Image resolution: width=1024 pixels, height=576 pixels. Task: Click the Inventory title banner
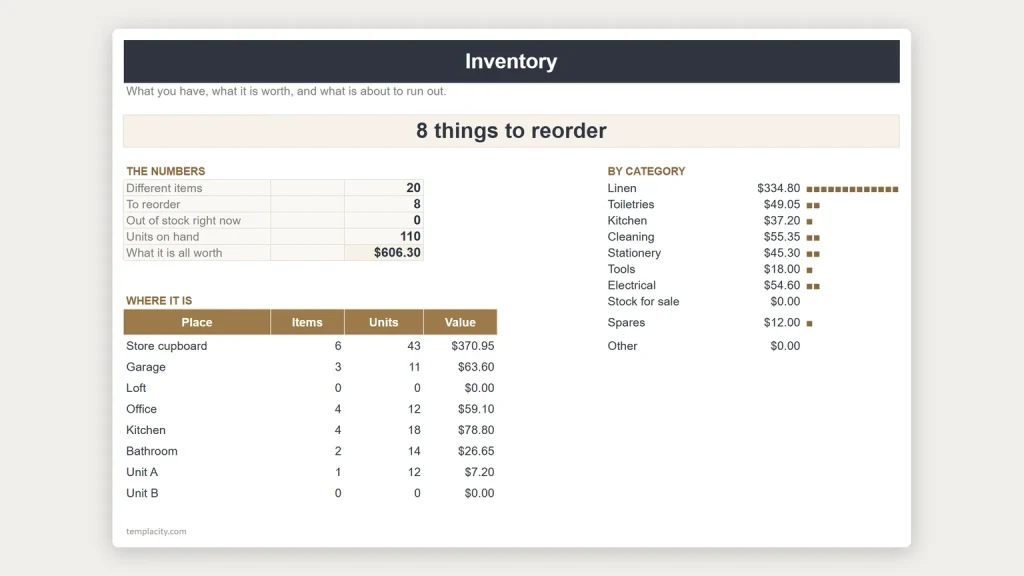pyautogui.click(x=511, y=61)
